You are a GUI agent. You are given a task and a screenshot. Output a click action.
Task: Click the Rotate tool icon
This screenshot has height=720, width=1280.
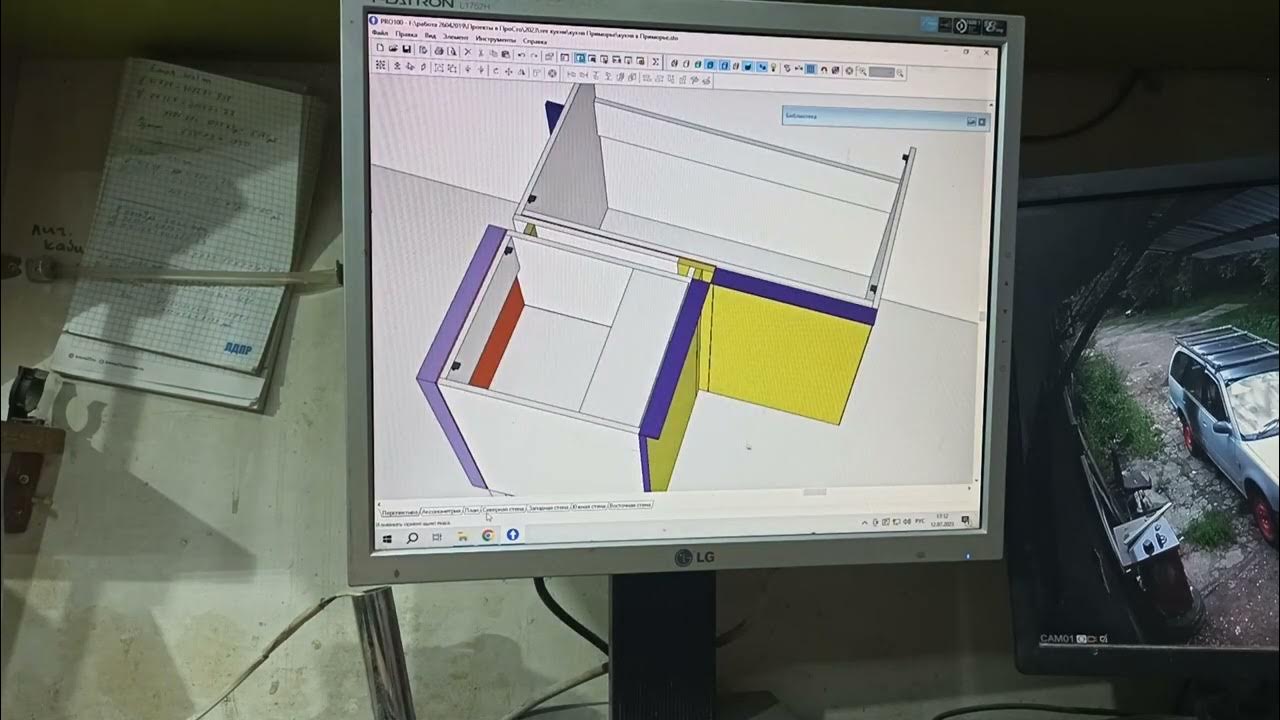[x=496, y=71]
